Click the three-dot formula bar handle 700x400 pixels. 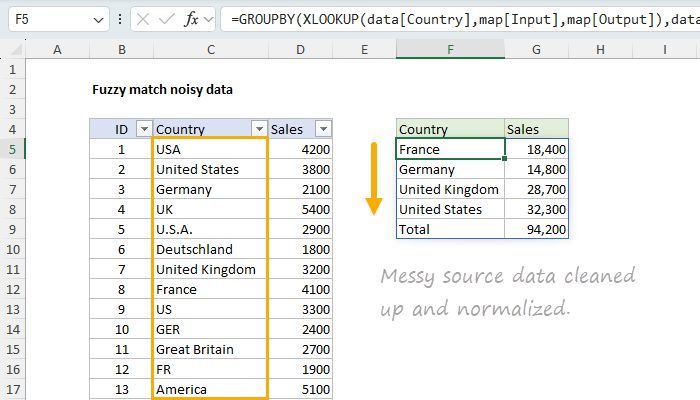(120, 19)
